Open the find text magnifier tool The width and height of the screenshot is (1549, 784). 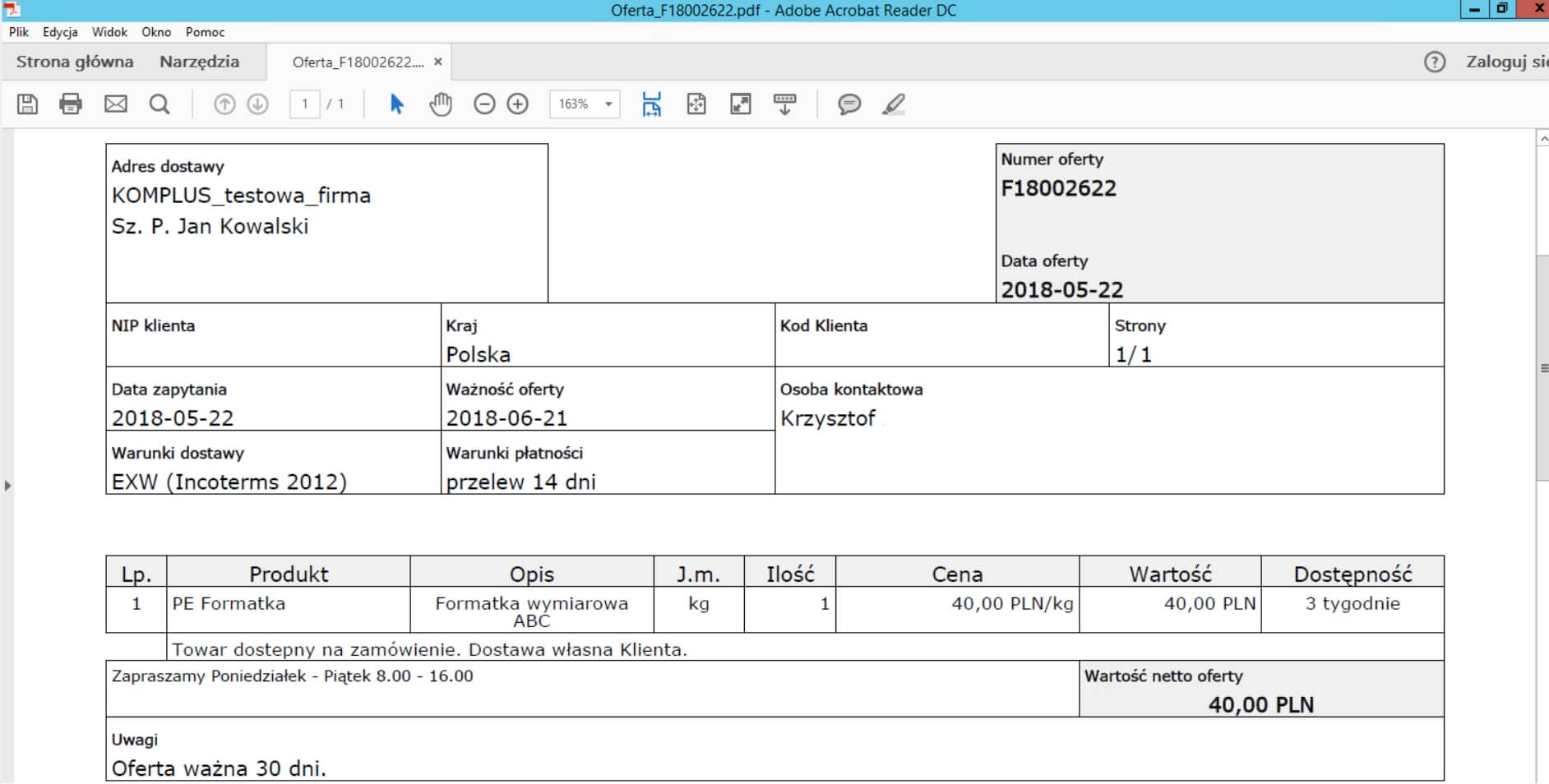point(160,104)
